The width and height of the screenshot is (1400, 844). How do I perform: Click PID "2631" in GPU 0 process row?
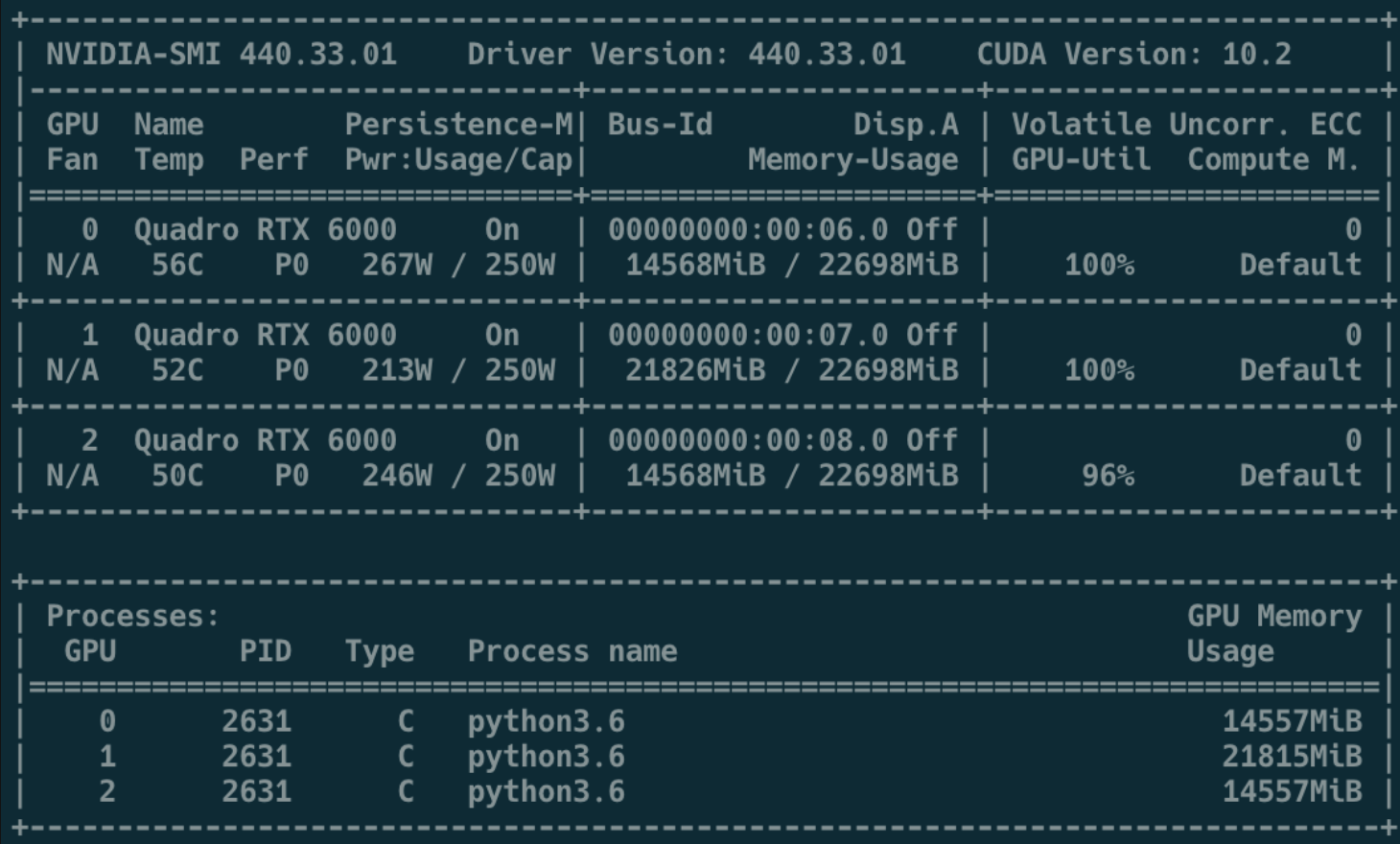tap(256, 721)
